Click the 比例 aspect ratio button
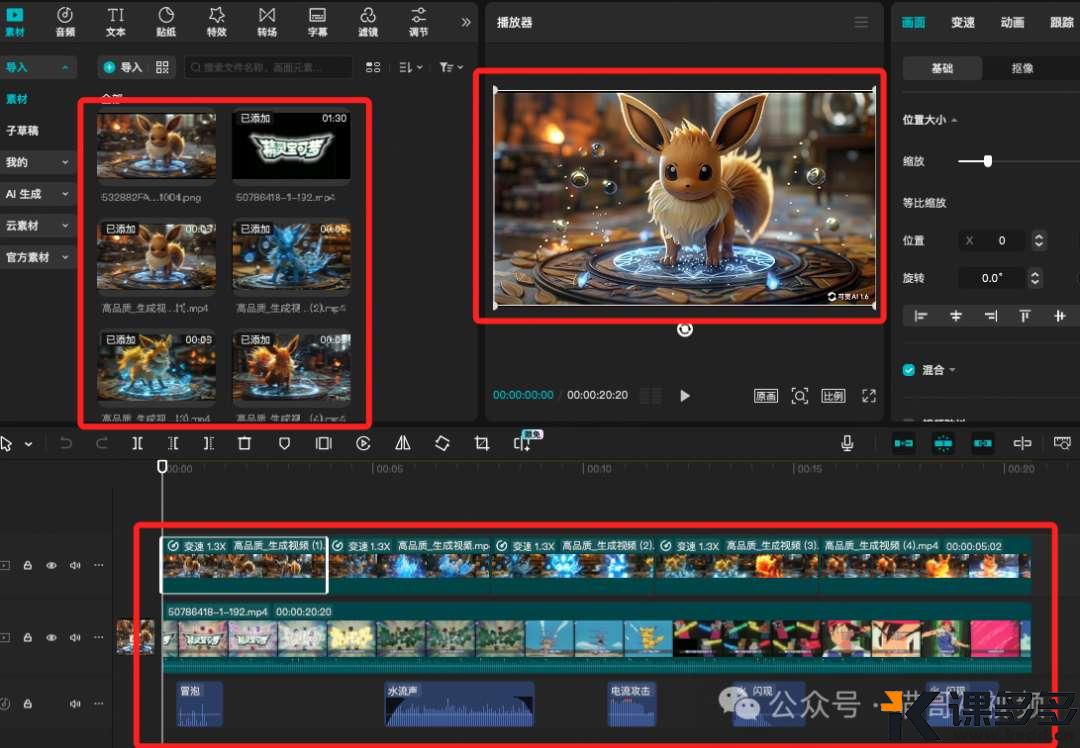Image resolution: width=1080 pixels, height=748 pixels. point(833,396)
